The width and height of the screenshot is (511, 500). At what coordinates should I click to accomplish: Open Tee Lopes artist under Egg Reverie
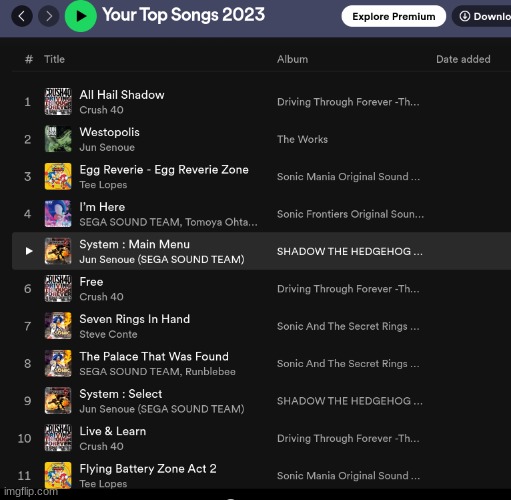(x=103, y=185)
